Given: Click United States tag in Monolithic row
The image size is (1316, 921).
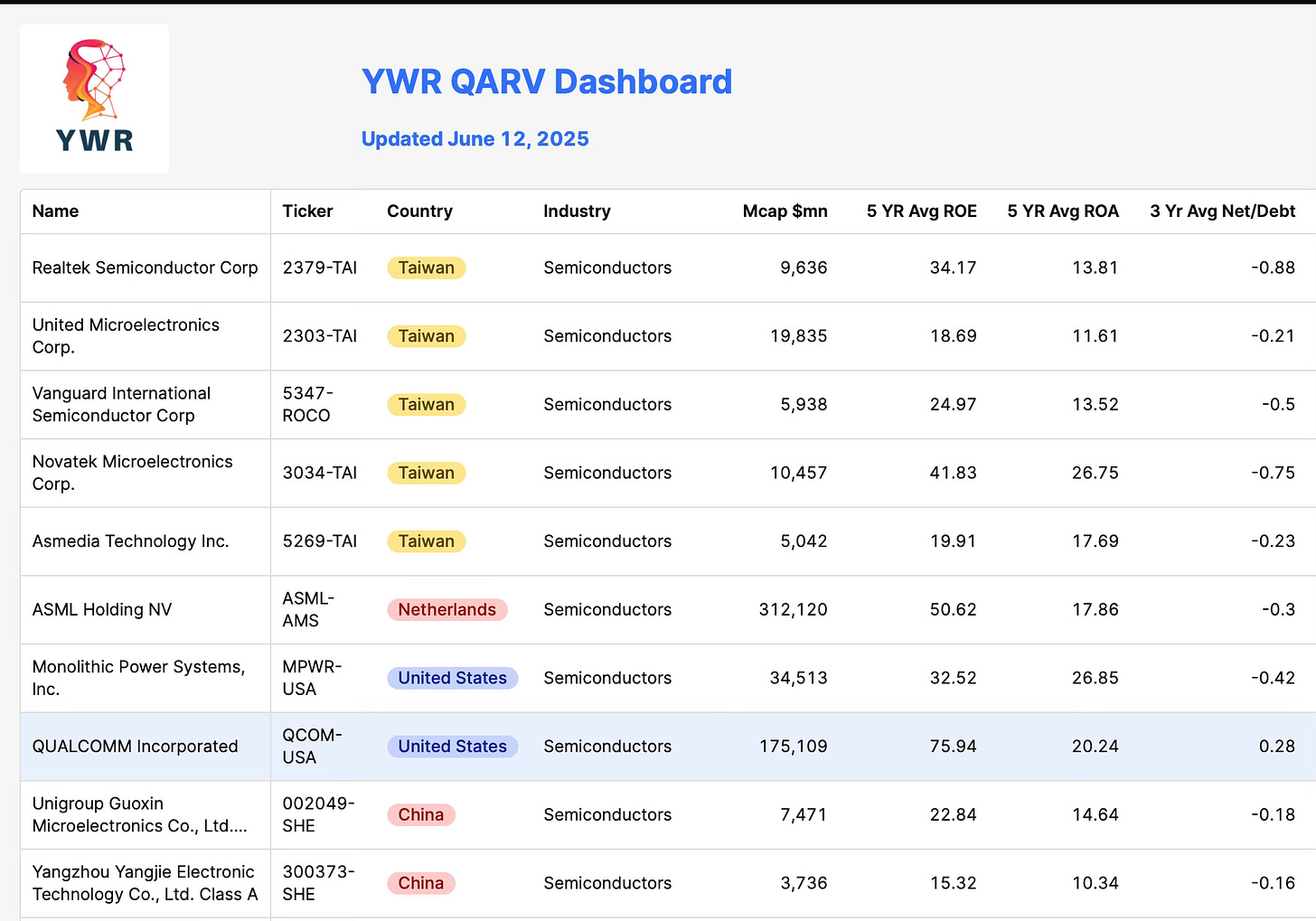Looking at the screenshot, I should coord(453,678).
